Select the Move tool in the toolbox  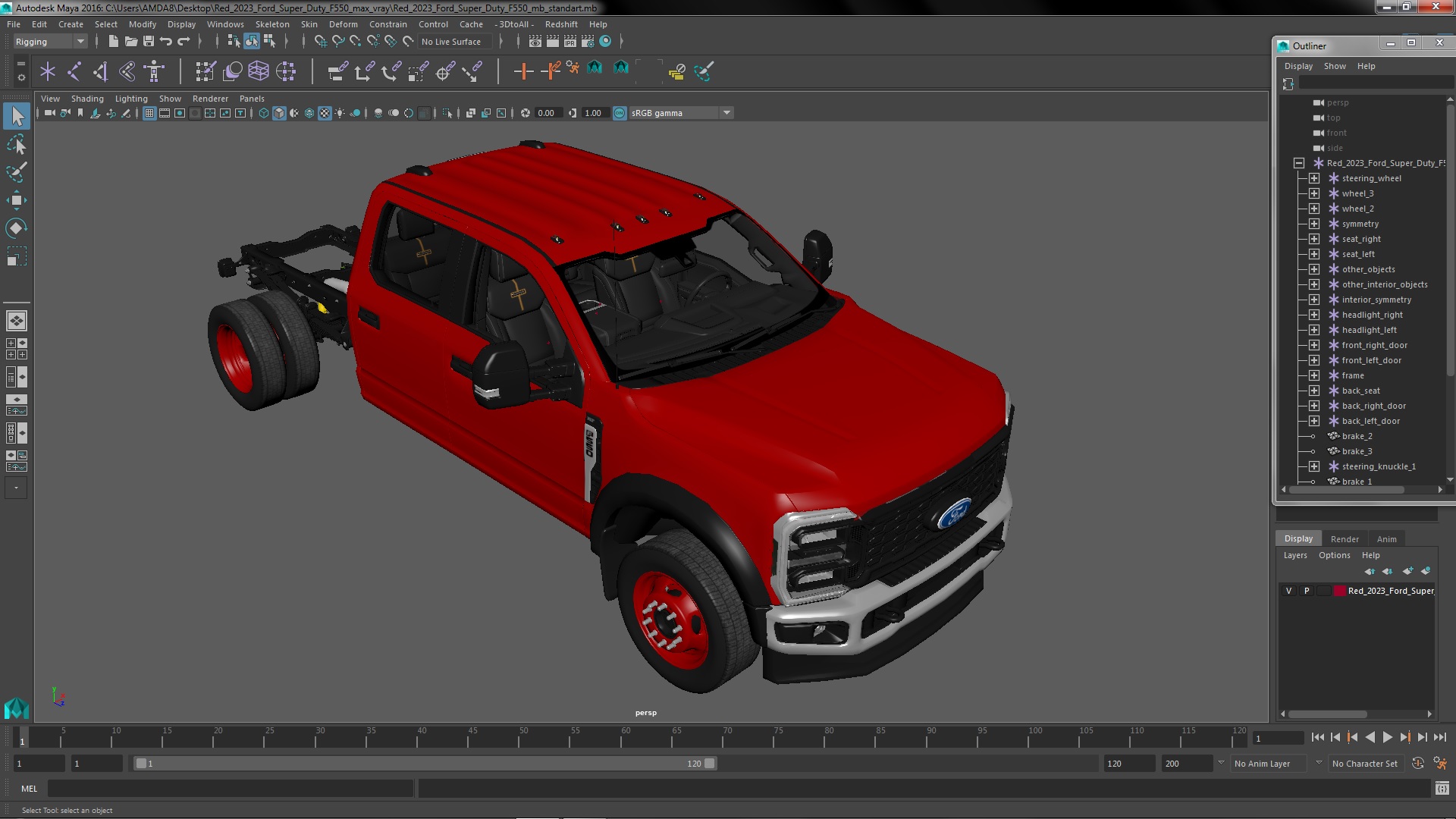pyautogui.click(x=16, y=200)
